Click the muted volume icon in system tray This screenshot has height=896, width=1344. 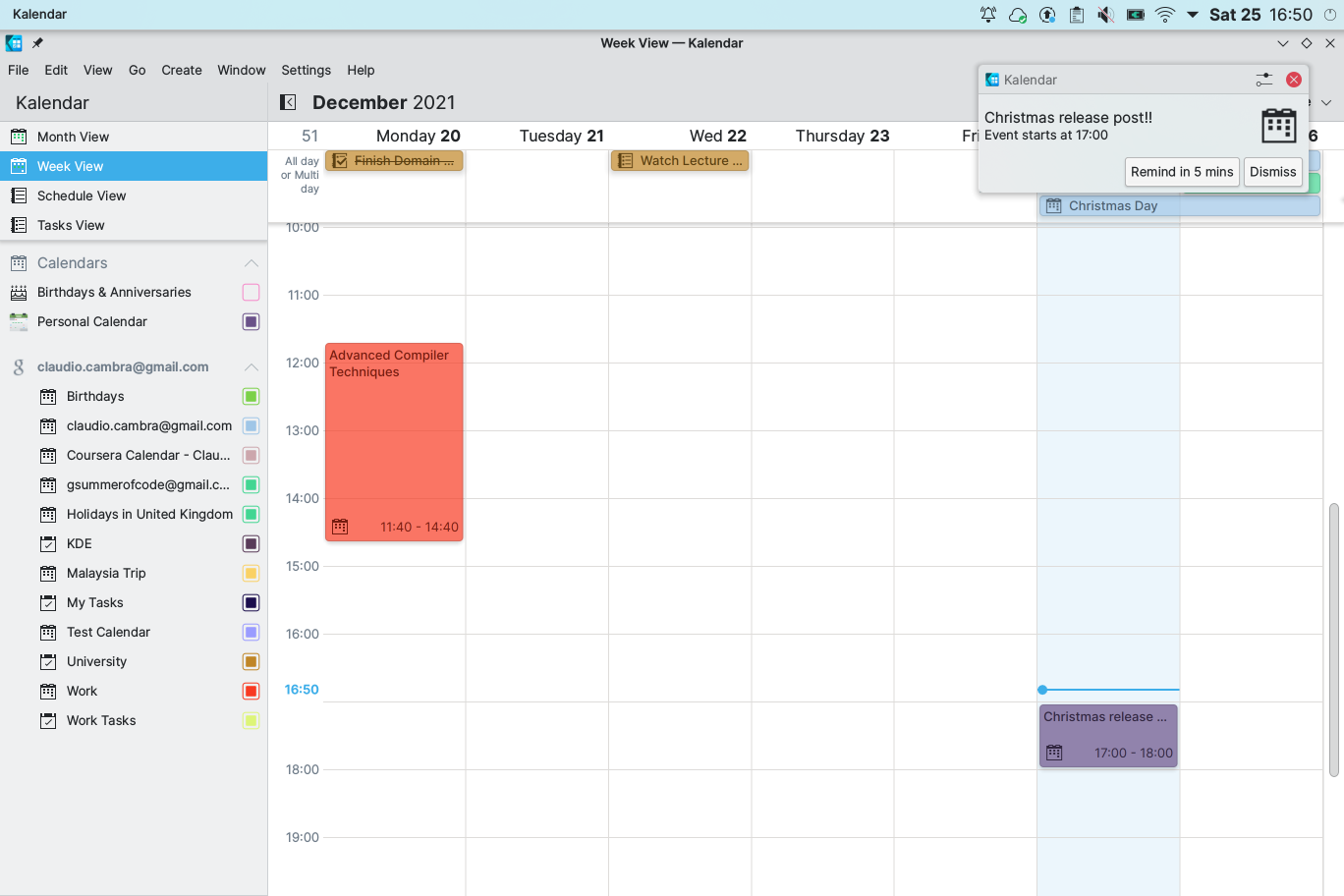pos(1106,15)
